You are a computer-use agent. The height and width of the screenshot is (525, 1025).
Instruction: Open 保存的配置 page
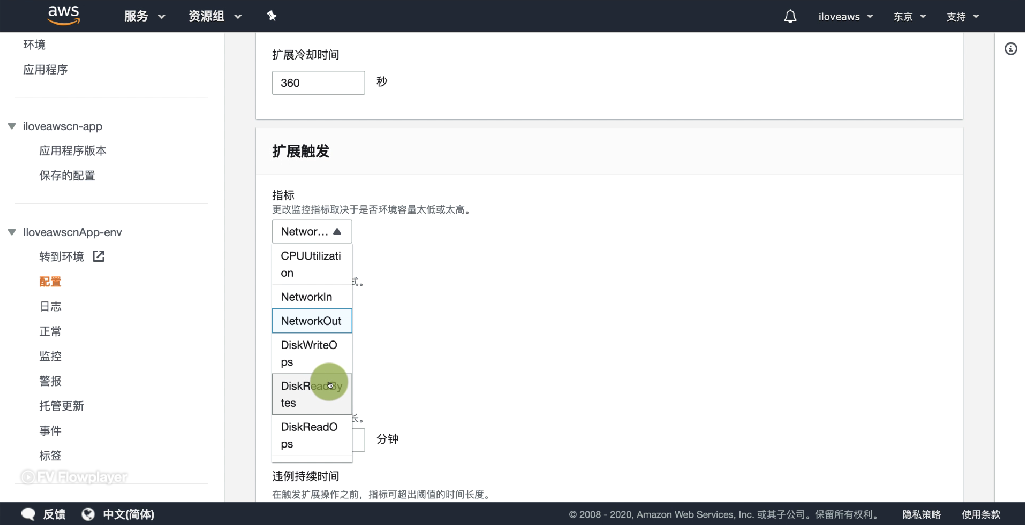(x=67, y=175)
